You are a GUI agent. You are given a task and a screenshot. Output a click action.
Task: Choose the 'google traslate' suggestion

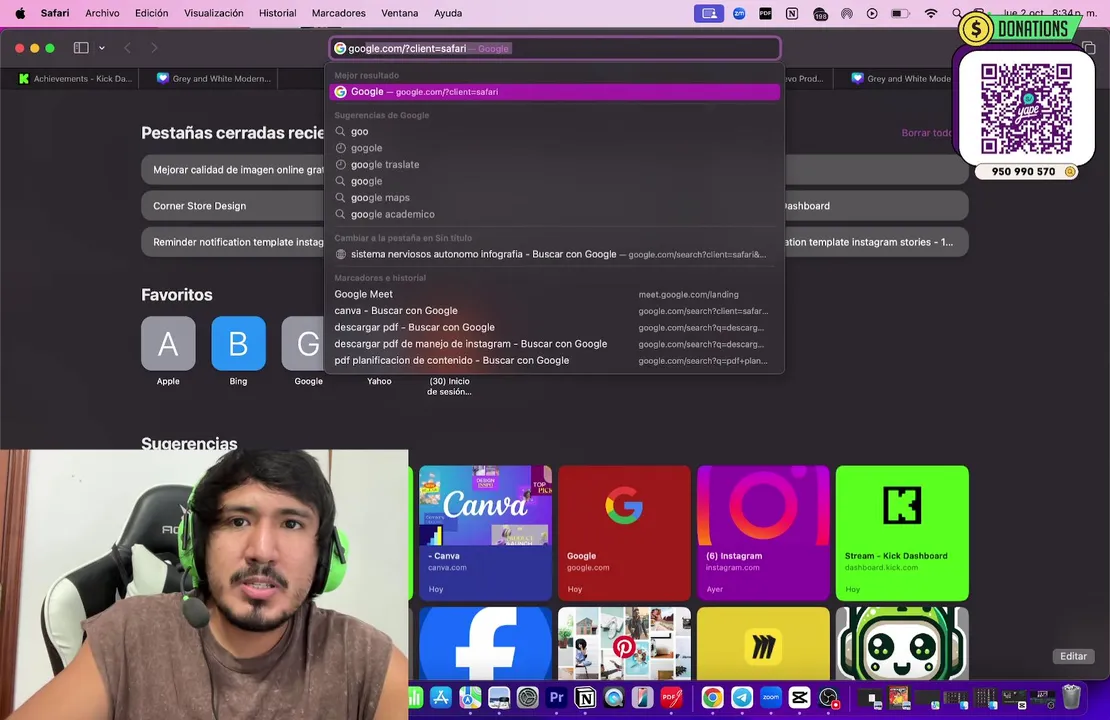tap(555, 164)
